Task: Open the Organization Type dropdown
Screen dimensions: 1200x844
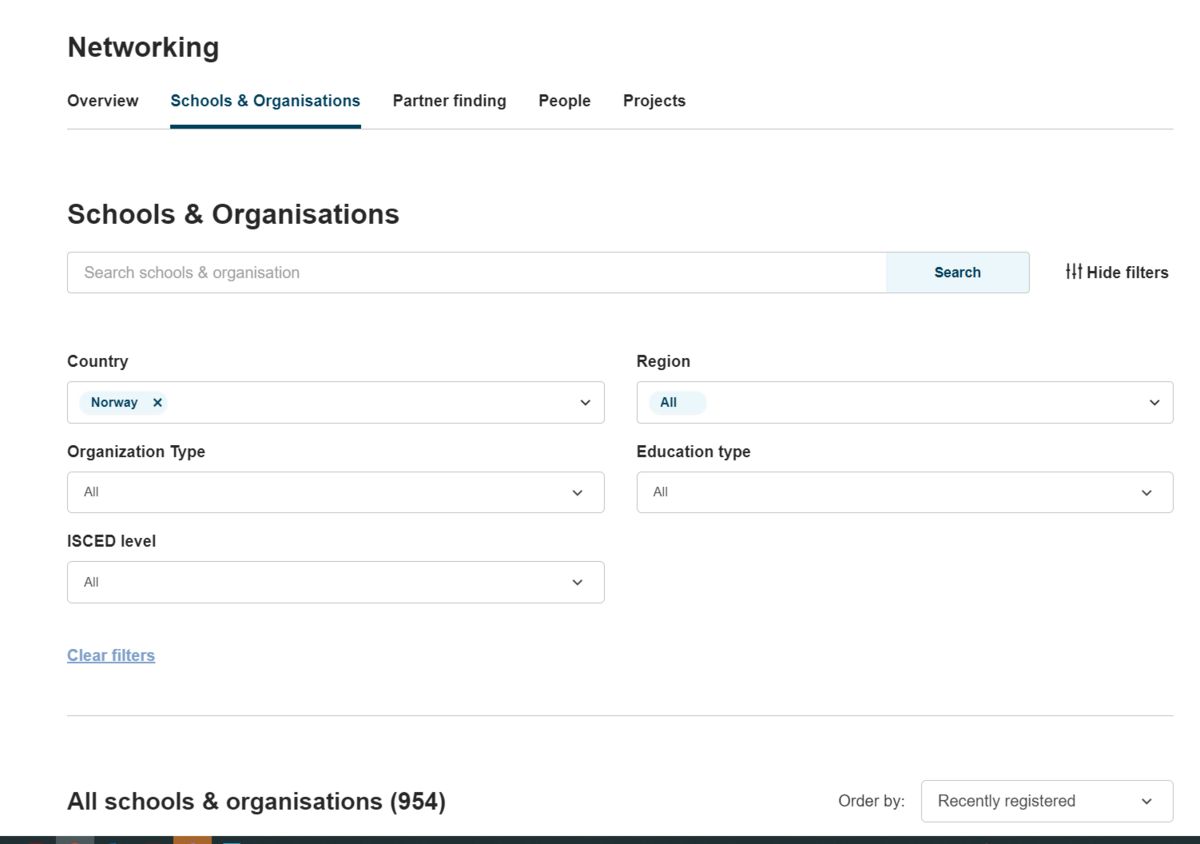Action: pos(335,492)
